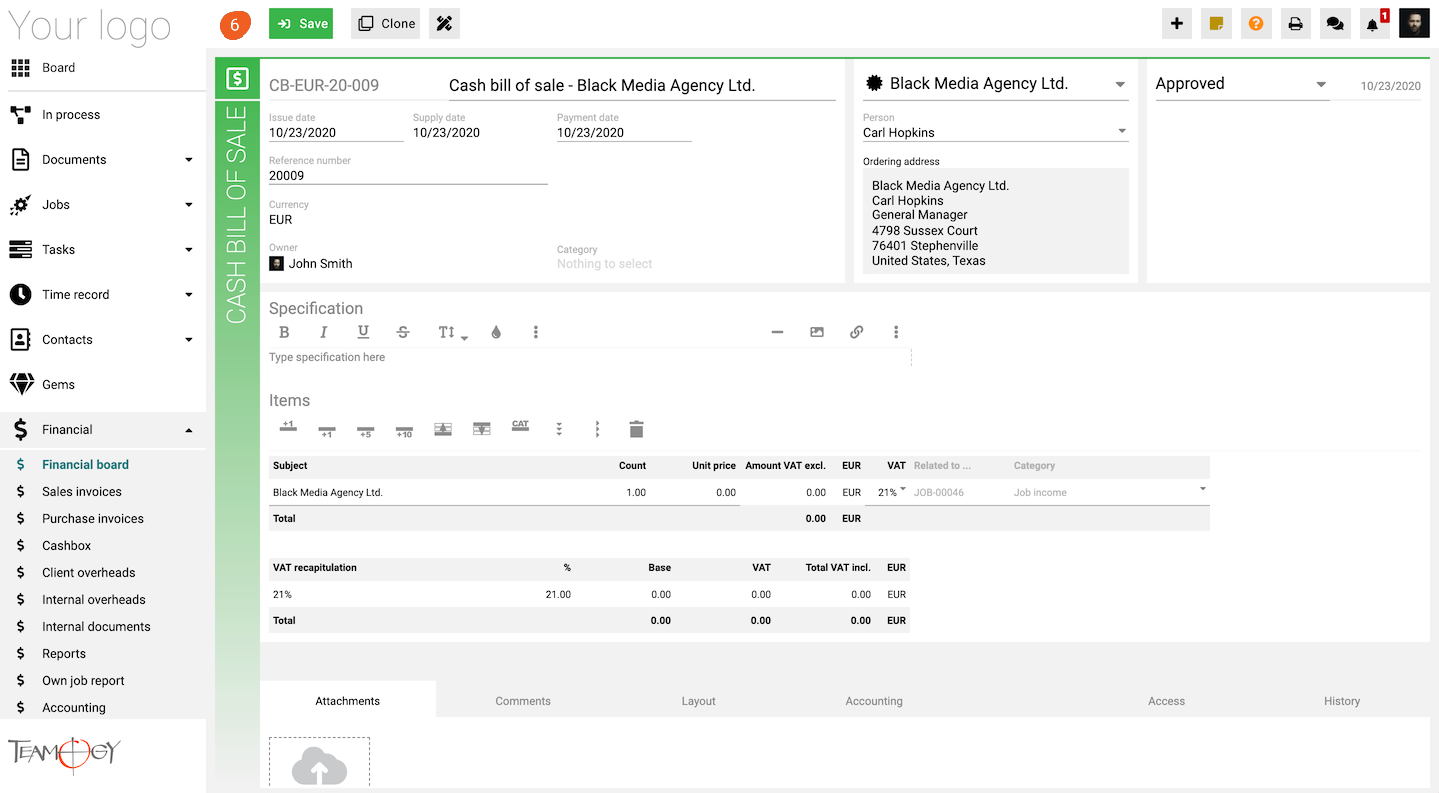The image size is (1439, 793).
Task: Click the cloud upload attachment area
Action: (x=319, y=762)
